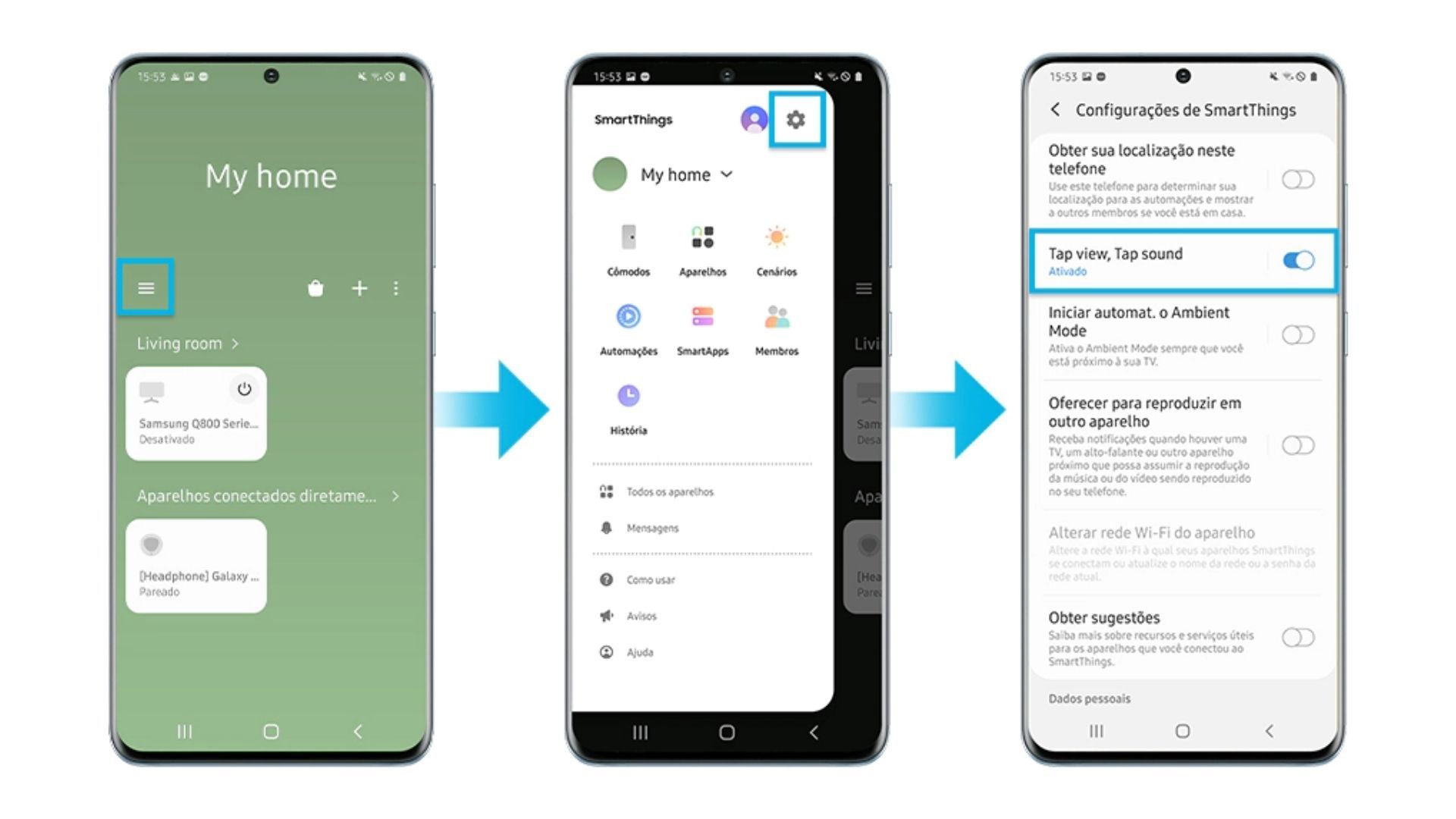Open SmartThings settings gear
Viewport: 1456px width, 819px height.
click(797, 119)
